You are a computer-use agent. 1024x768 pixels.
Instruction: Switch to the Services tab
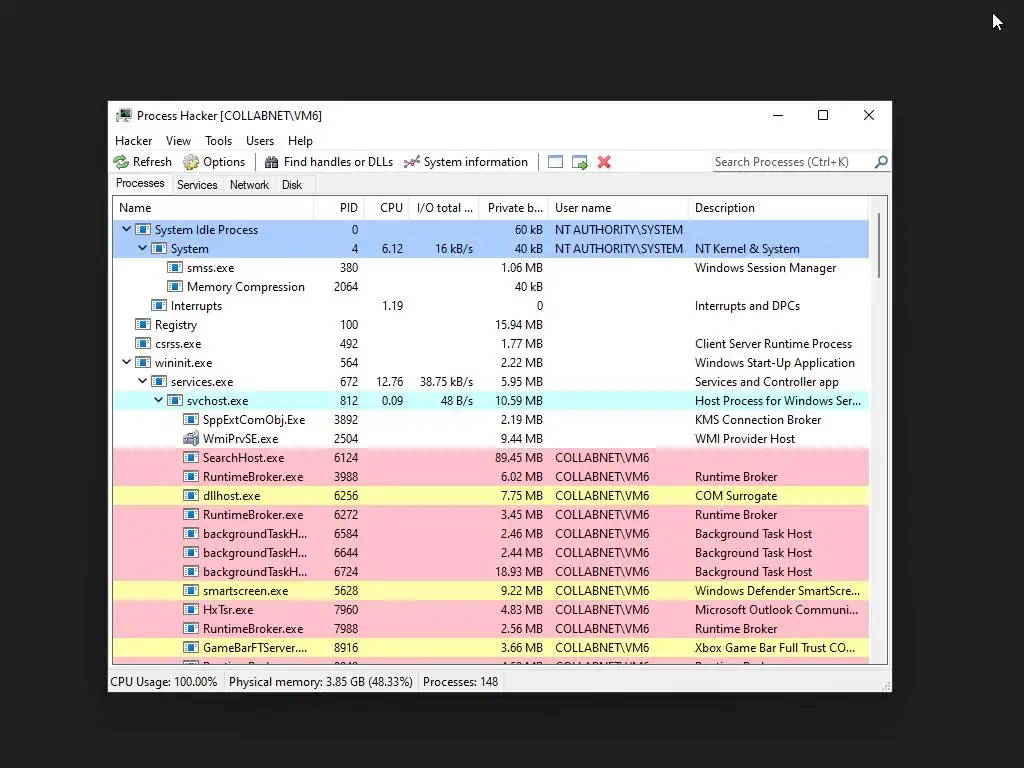[197, 185]
